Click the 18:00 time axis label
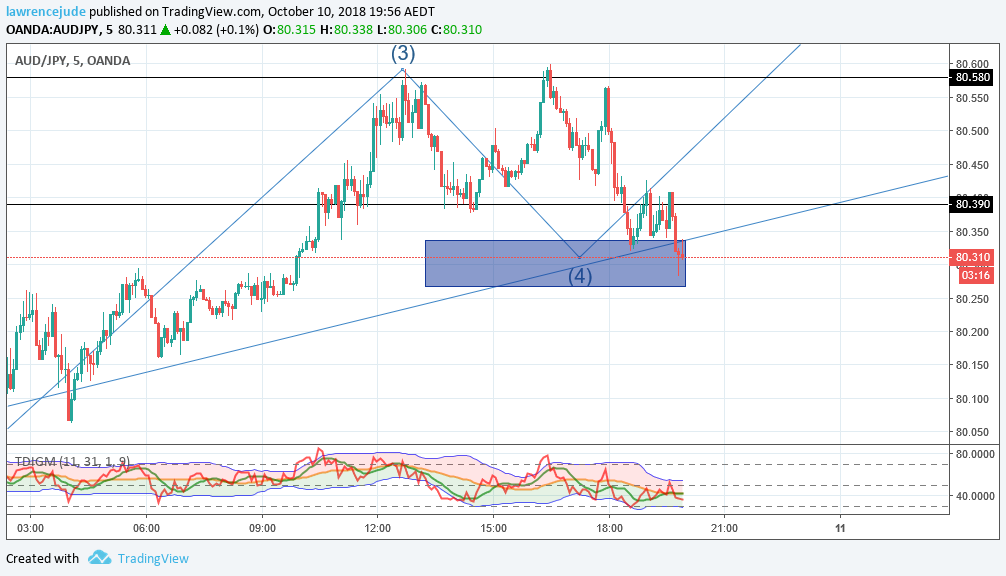The height and width of the screenshot is (576, 1006). click(609, 529)
